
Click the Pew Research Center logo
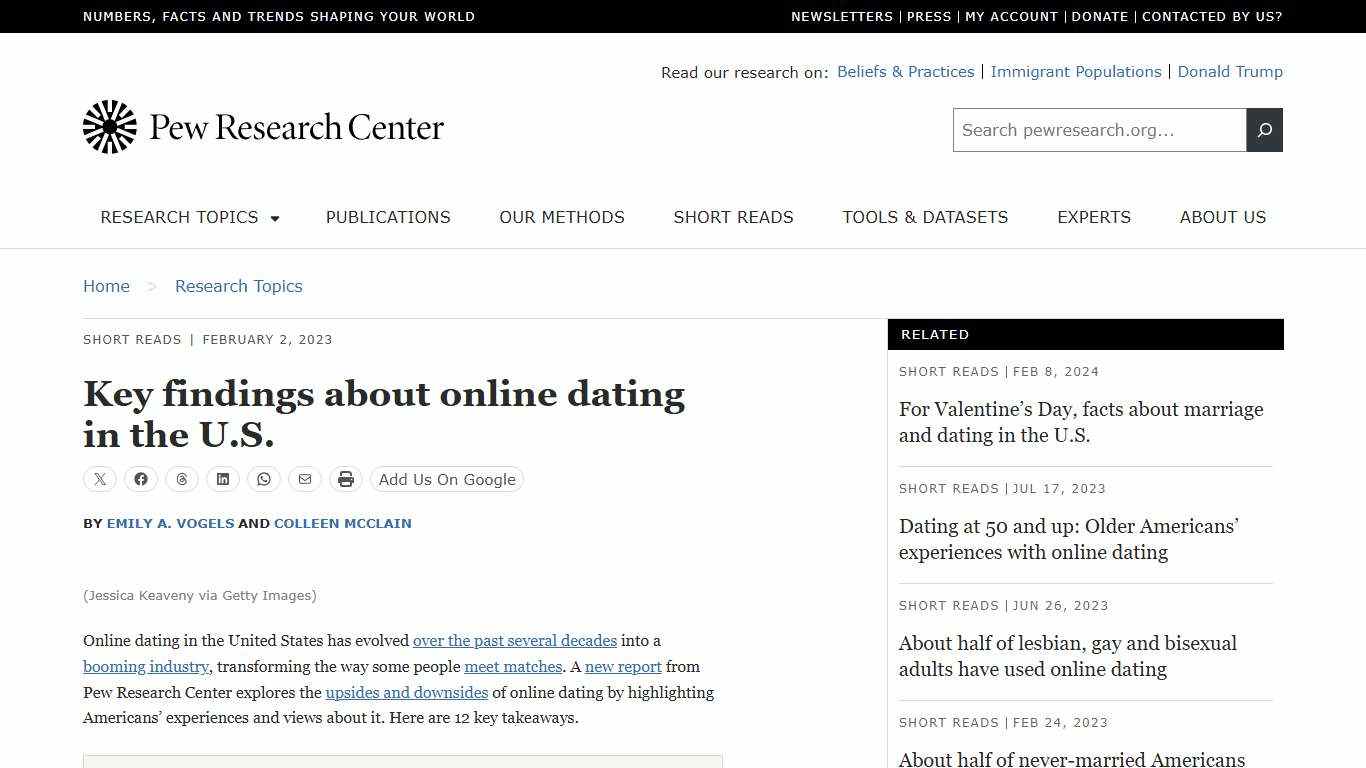click(263, 127)
